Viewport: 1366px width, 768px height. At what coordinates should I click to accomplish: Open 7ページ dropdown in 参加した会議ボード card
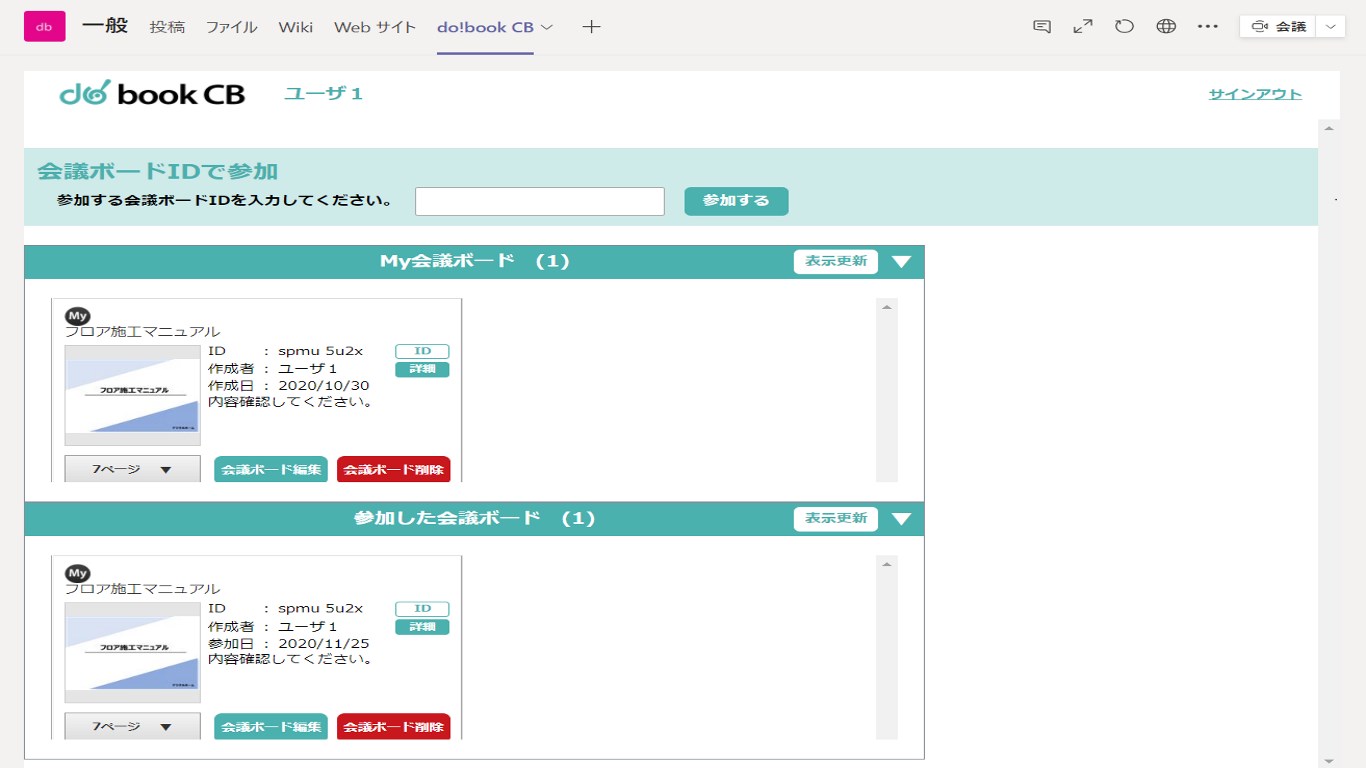[x=132, y=727]
